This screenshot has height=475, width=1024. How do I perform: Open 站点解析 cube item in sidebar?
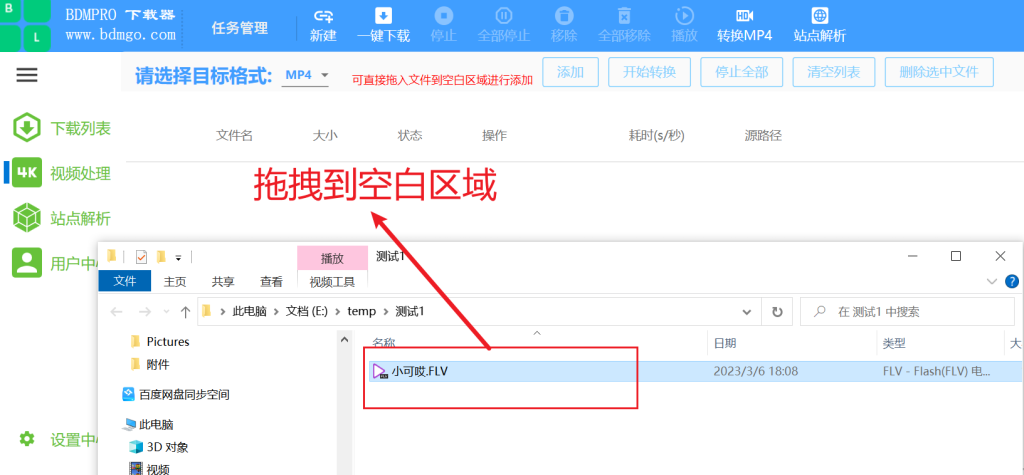pos(62,218)
